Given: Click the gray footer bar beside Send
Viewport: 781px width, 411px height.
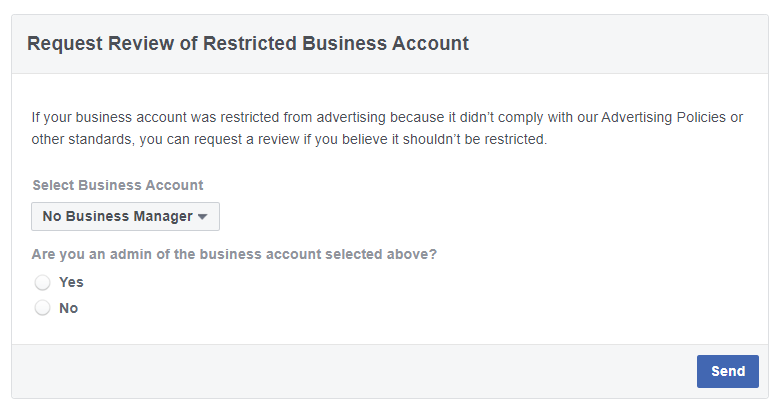Looking at the screenshot, I should [x=349, y=371].
